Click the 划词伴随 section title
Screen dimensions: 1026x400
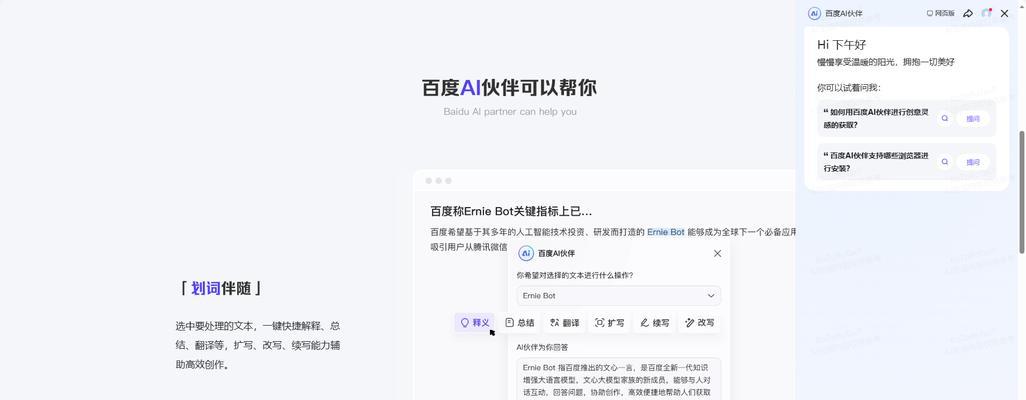point(221,288)
